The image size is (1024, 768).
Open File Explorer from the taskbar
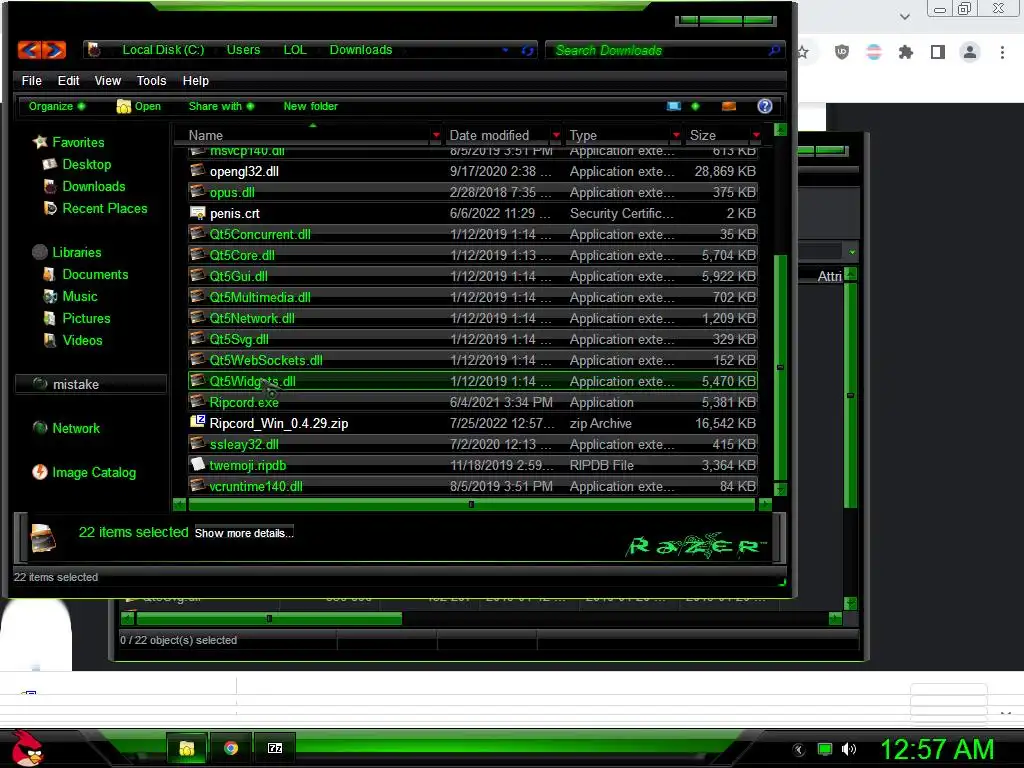coord(187,748)
